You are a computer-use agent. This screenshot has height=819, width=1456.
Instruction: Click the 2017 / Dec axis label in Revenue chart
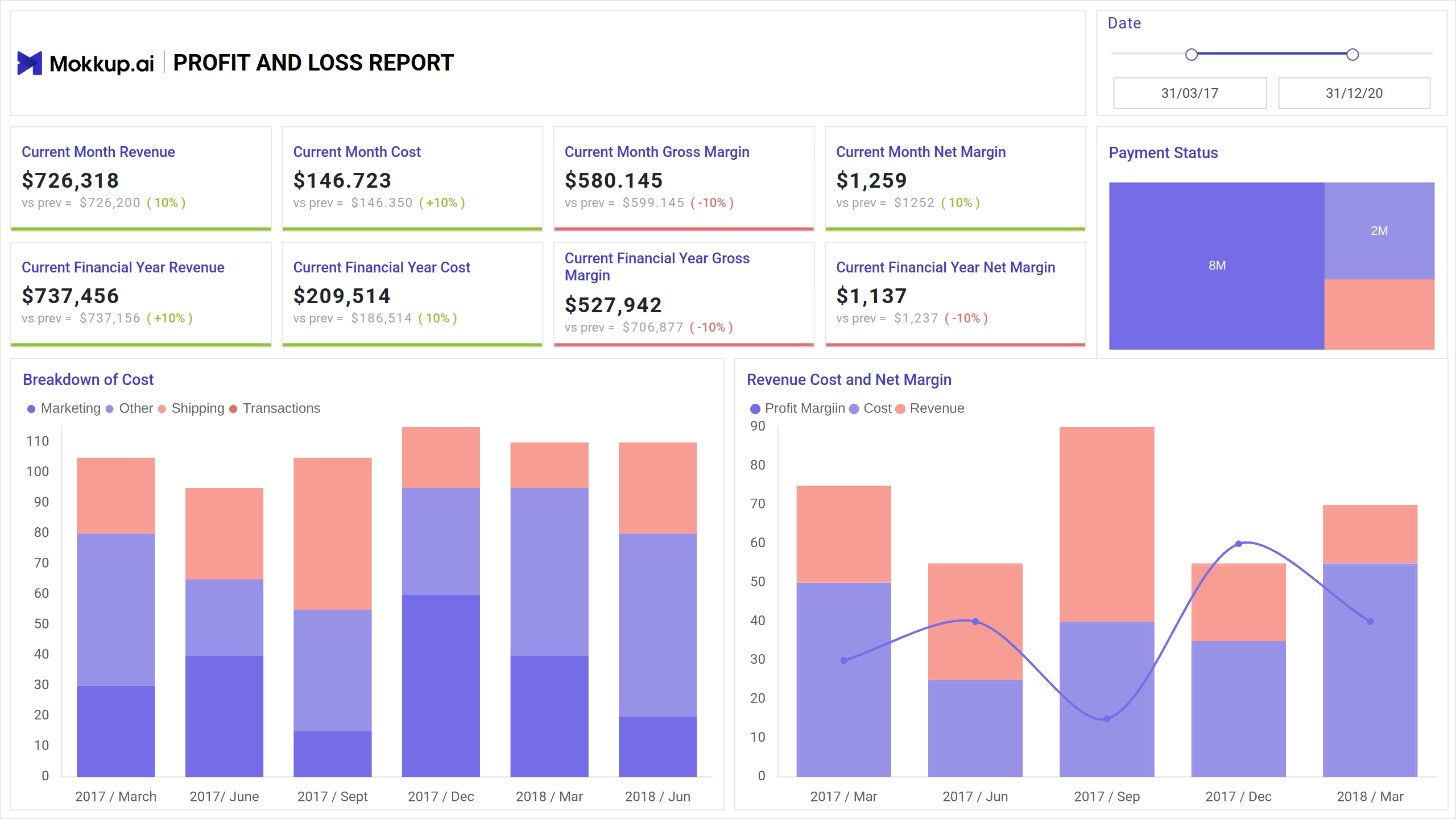pos(1238,797)
